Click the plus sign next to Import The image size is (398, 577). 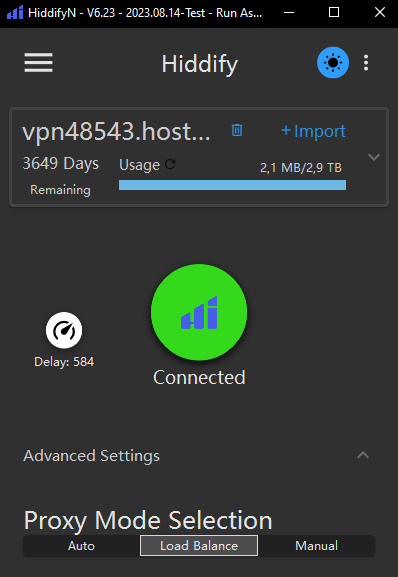pos(286,130)
